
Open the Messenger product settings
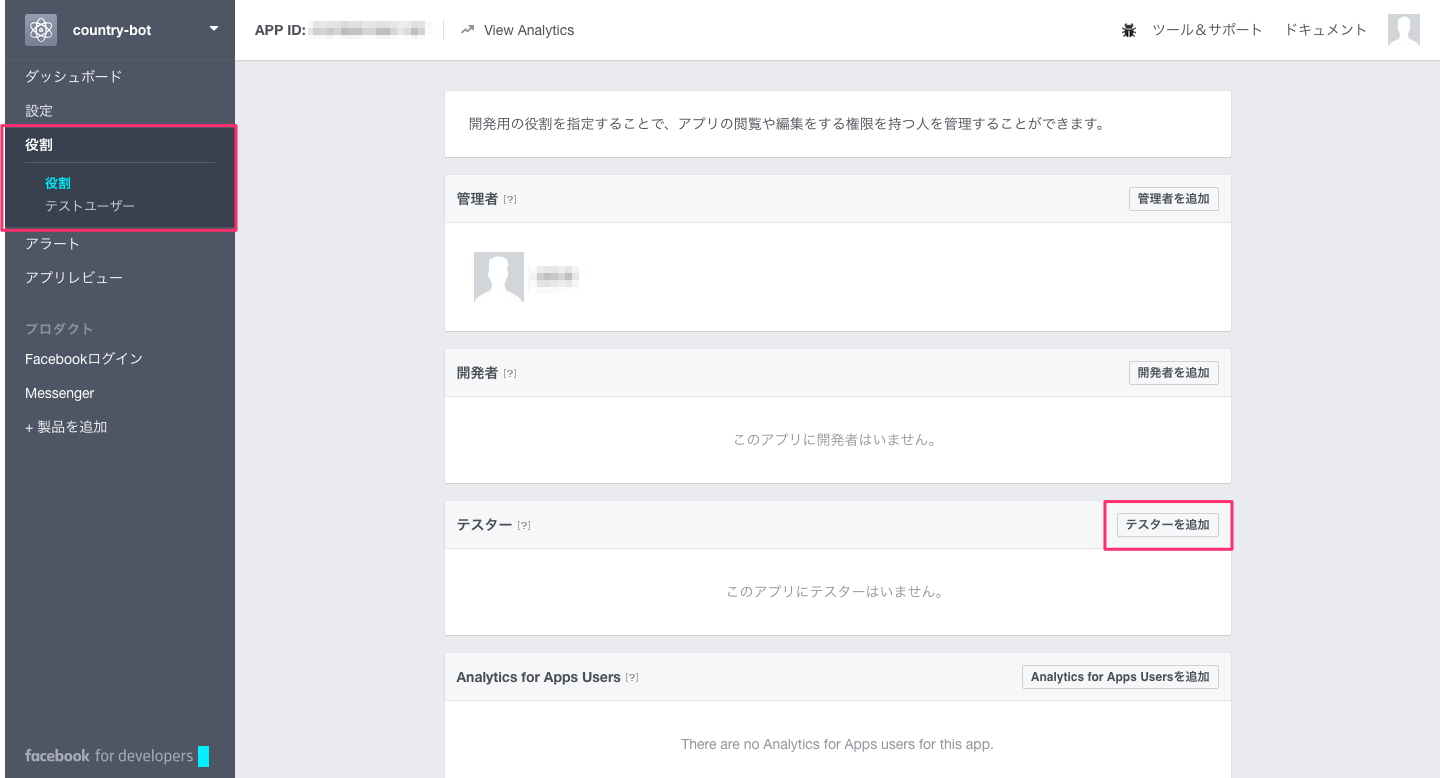click(x=59, y=392)
